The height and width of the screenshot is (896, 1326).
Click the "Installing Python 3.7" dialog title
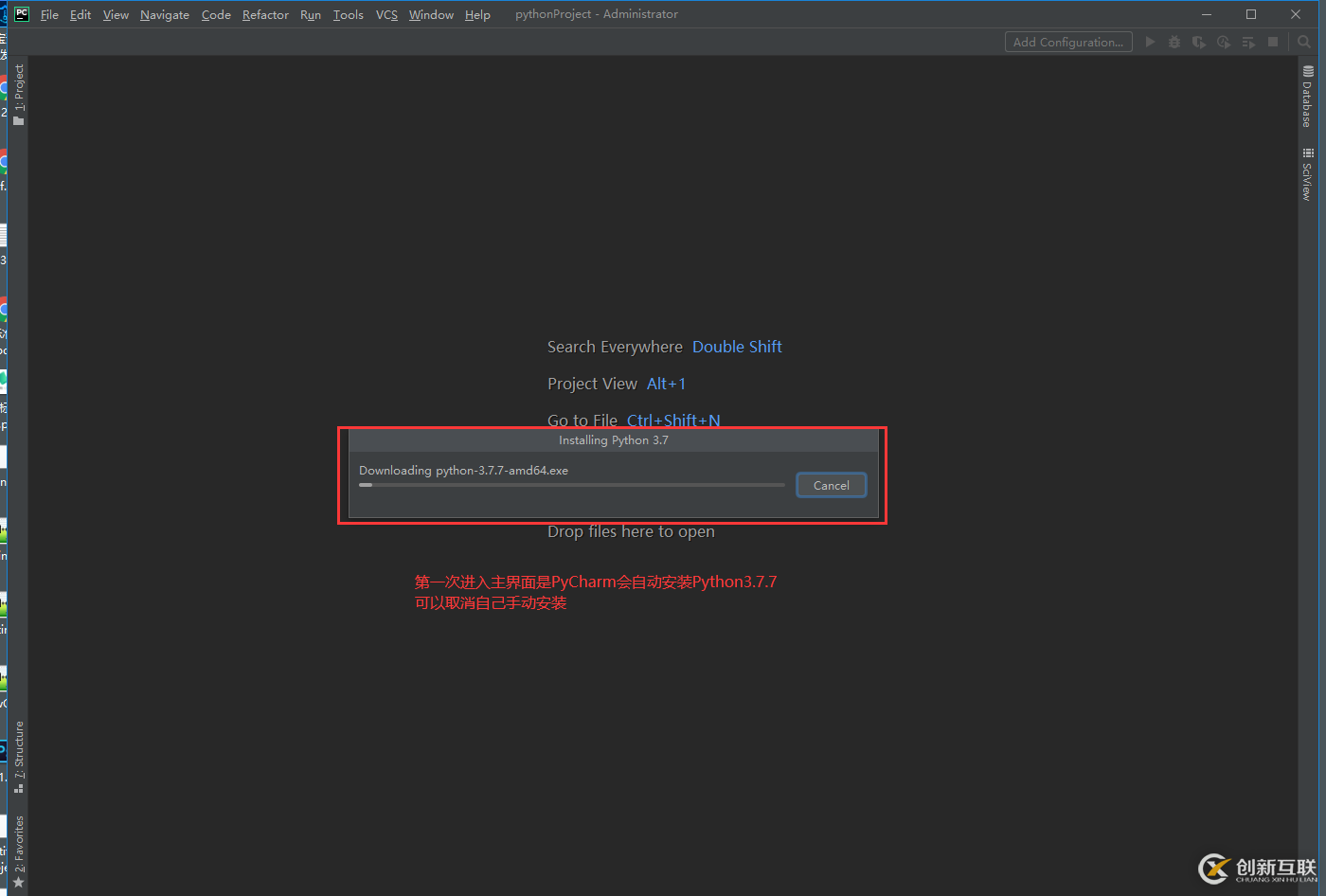click(x=614, y=440)
